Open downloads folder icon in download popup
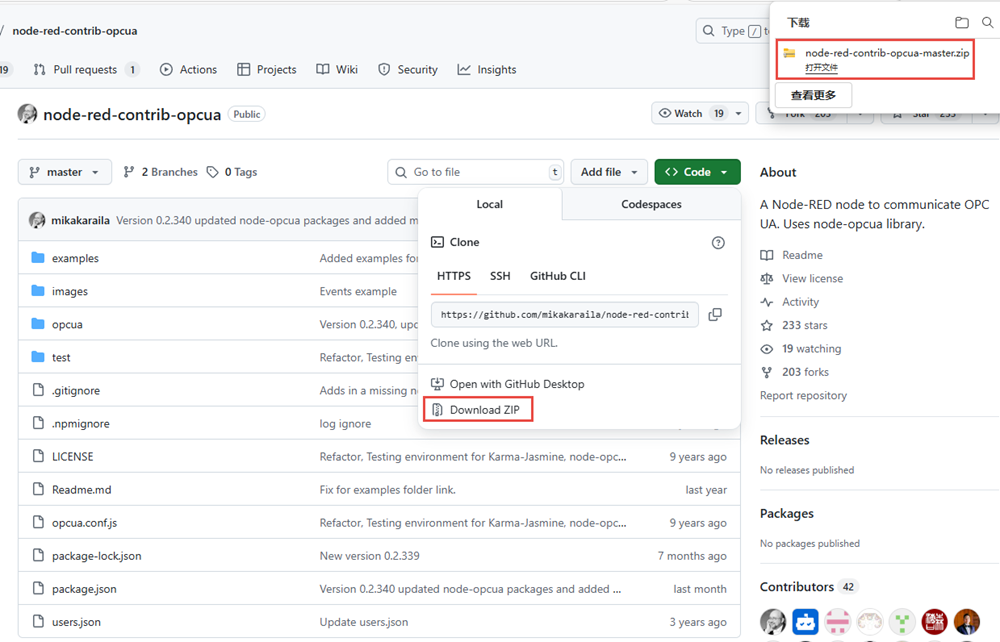The width and height of the screenshot is (1000, 642). pyautogui.click(x=962, y=23)
